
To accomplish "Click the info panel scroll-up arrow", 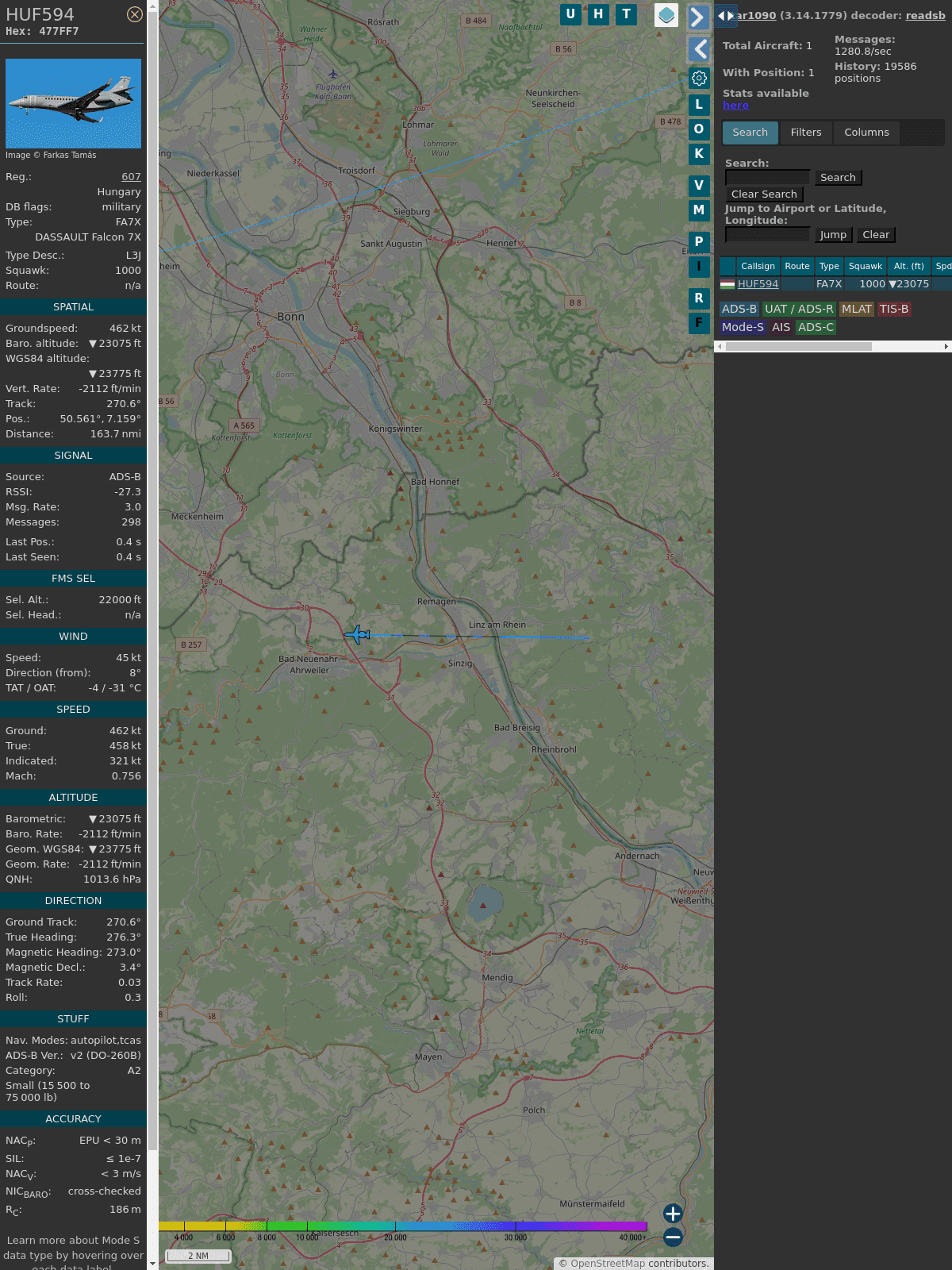I will click(152, 6).
